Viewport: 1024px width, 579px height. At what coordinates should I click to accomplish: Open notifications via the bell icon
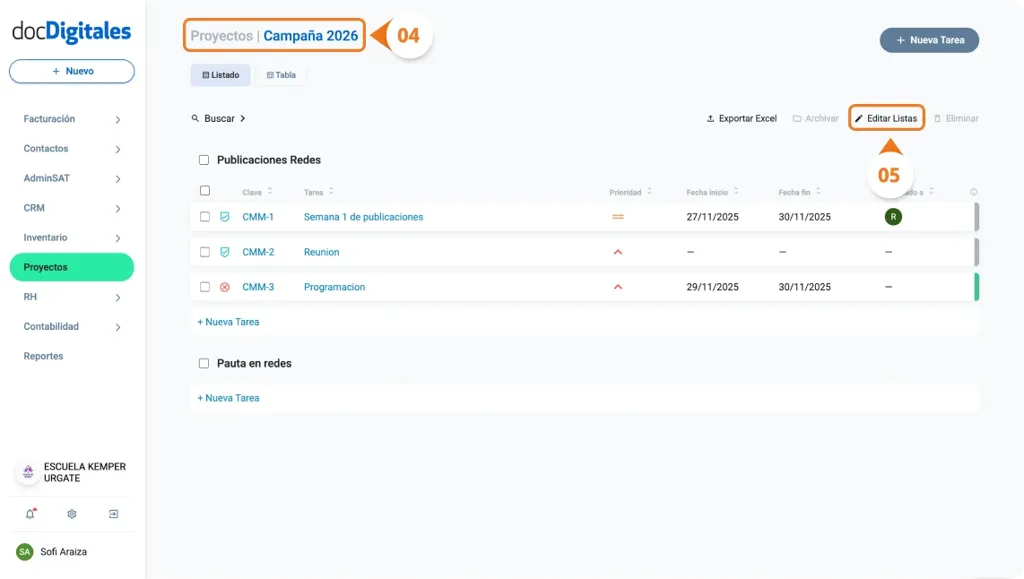click(x=28, y=513)
